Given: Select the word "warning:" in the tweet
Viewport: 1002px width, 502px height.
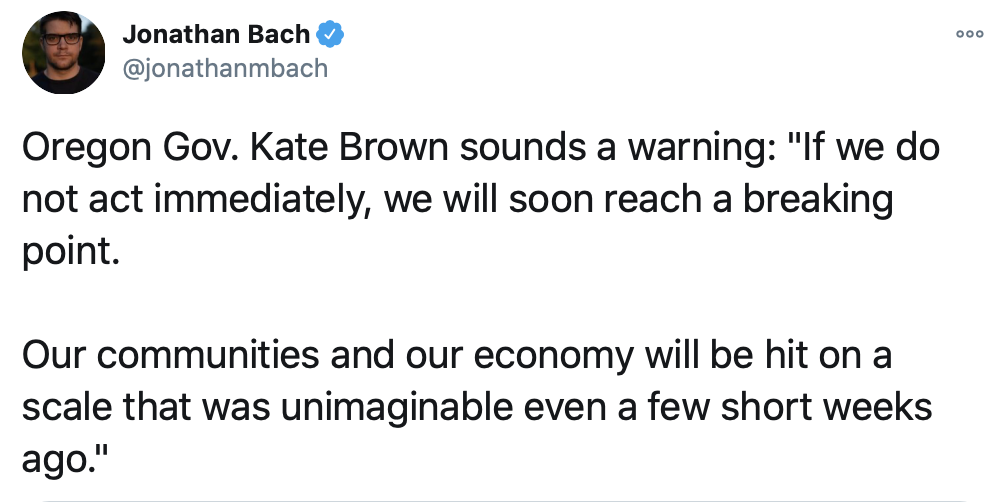Looking at the screenshot, I should pyautogui.click(x=687, y=150).
